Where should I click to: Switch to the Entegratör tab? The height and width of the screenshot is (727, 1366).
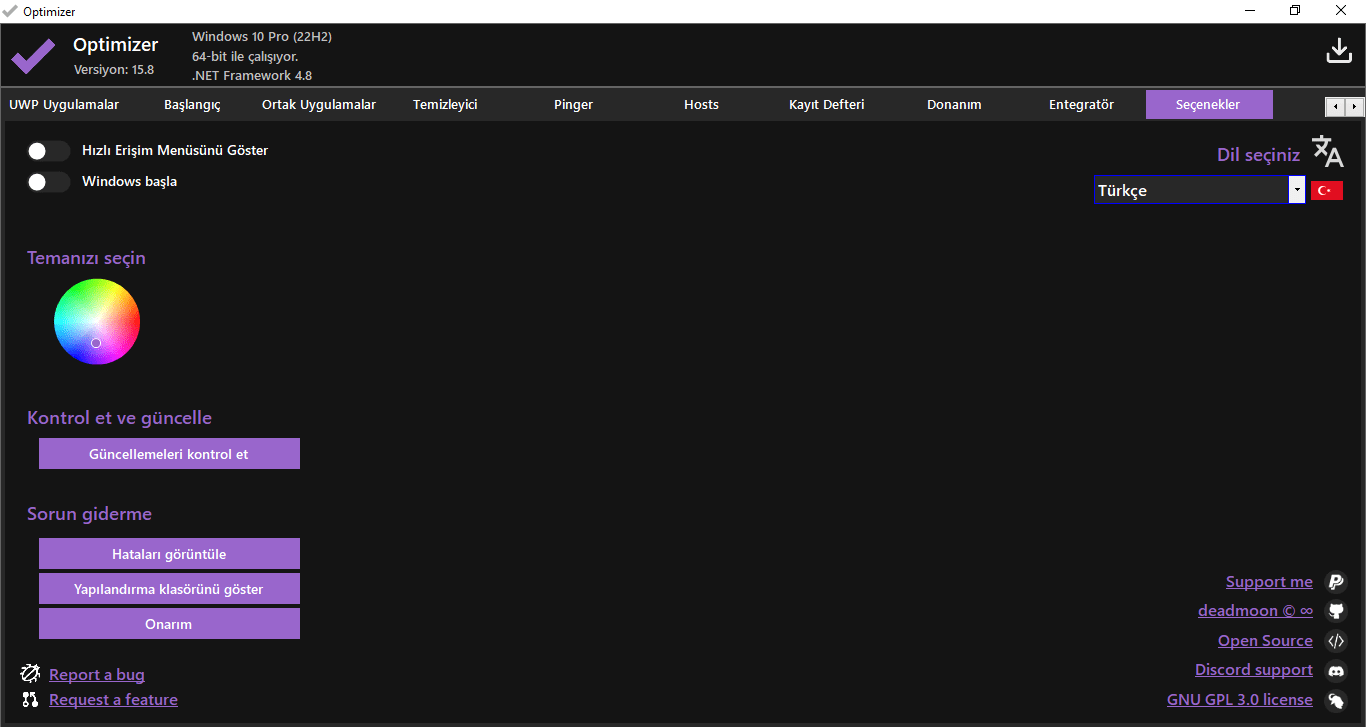click(1081, 104)
